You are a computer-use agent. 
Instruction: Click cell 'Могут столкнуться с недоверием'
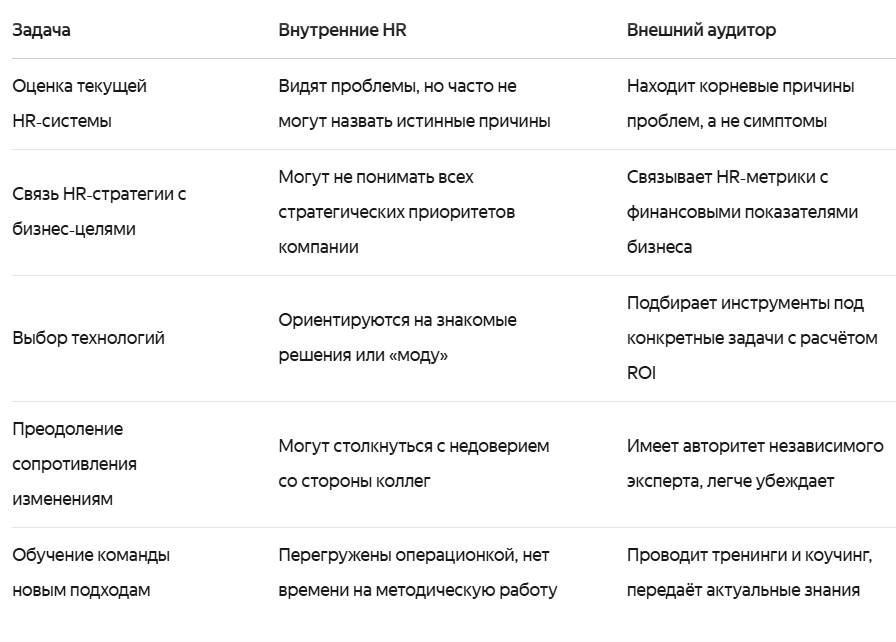pos(414,463)
